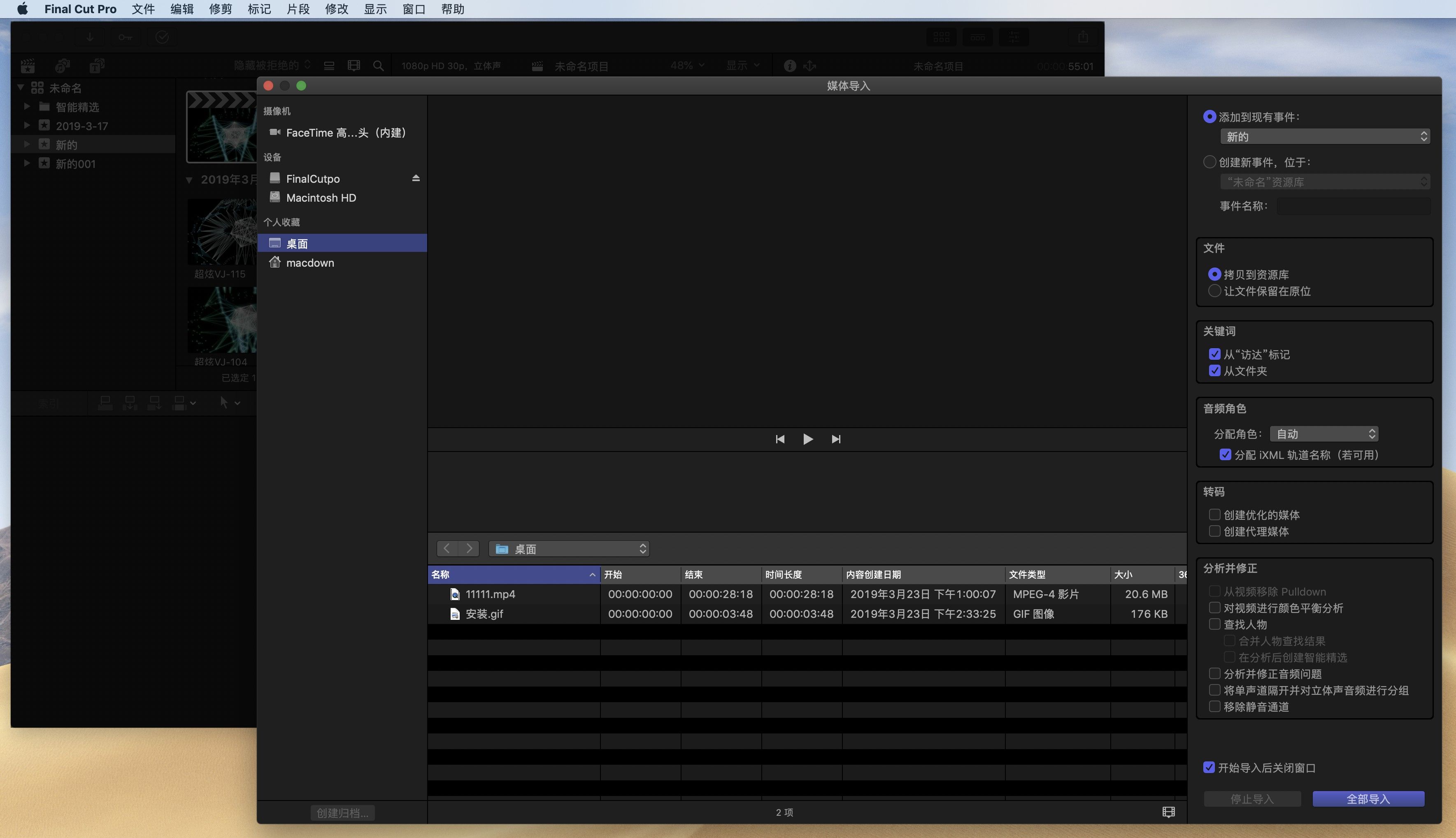This screenshot has width=1456, height=838.
Task: Open the photos and audio sidebar icon
Action: coord(62,65)
